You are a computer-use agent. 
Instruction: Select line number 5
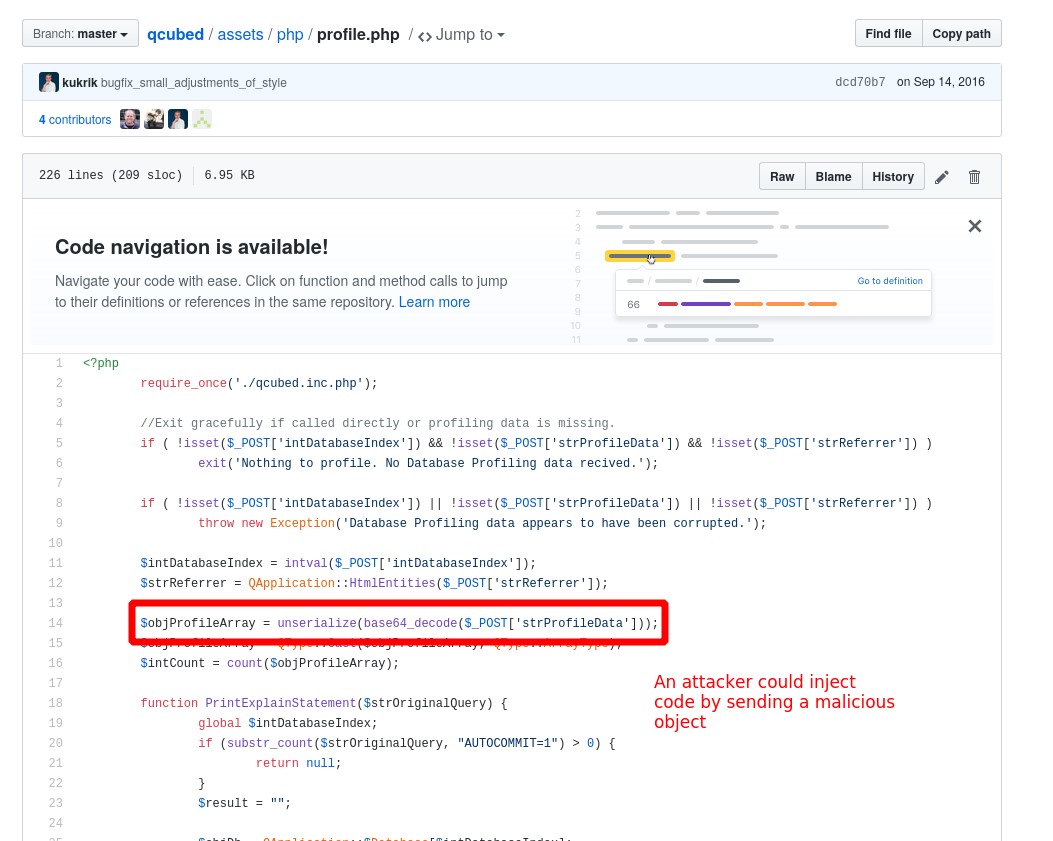pos(59,443)
